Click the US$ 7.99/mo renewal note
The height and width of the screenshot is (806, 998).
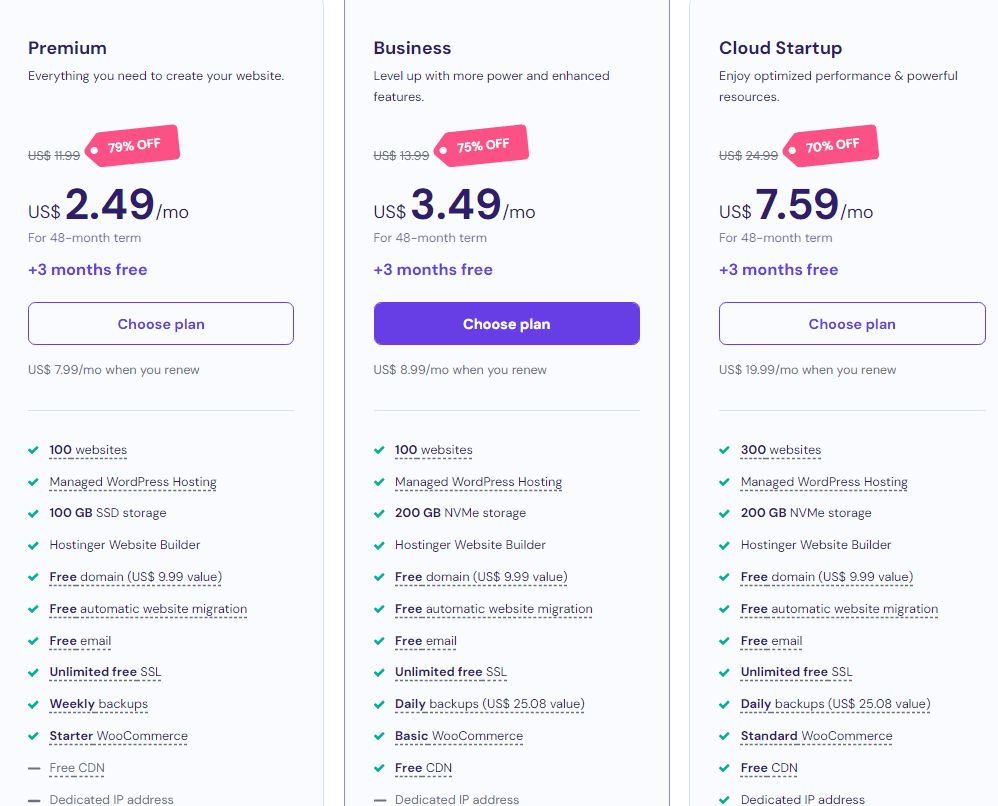click(114, 370)
